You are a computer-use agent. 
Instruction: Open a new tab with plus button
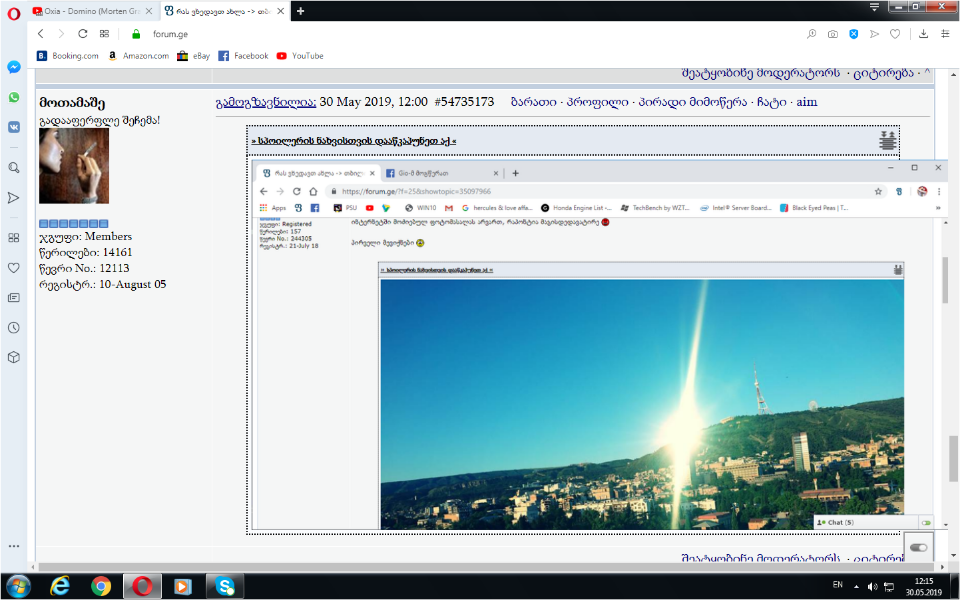point(301,10)
